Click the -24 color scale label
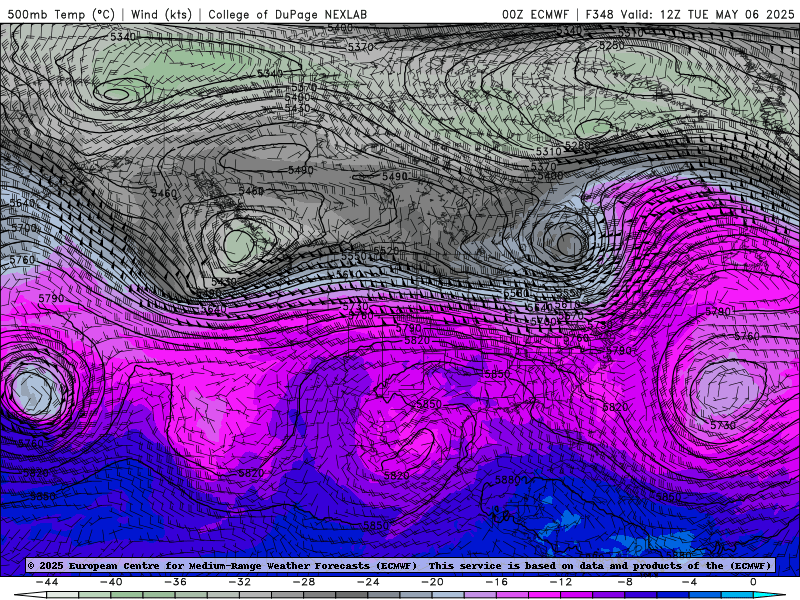The width and height of the screenshot is (800, 600). [x=368, y=582]
